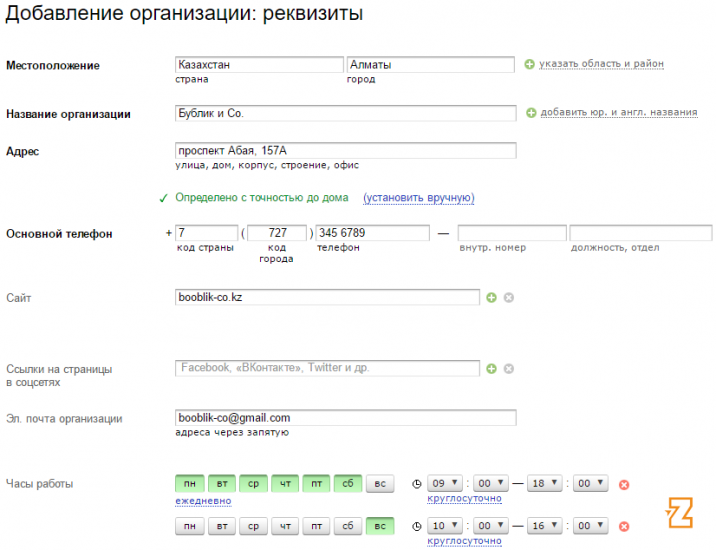
Task: Click the country code field with '7'
Action: [207, 233]
